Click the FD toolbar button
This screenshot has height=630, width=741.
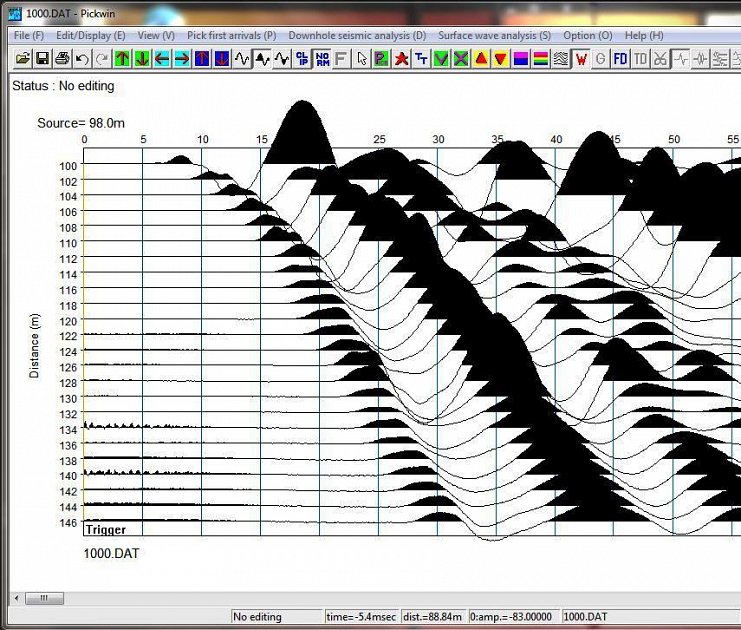620,59
